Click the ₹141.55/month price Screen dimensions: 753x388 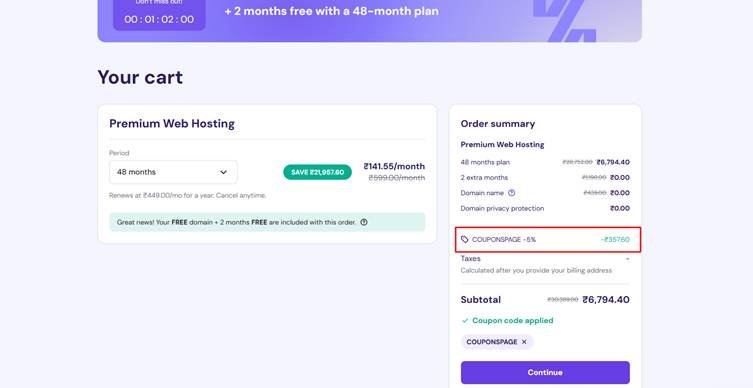click(x=394, y=166)
